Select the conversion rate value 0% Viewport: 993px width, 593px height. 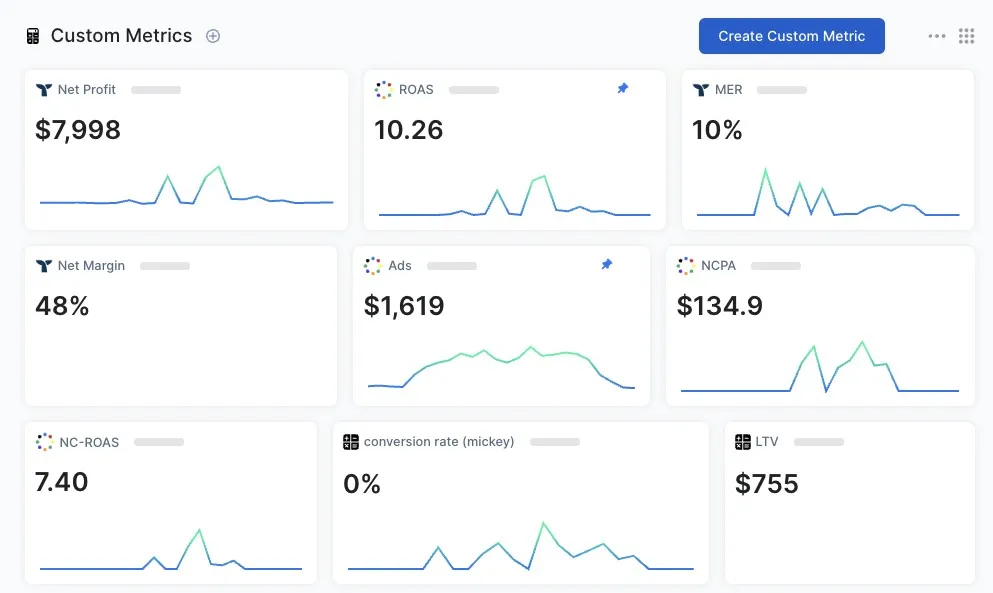[x=362, y=484]
